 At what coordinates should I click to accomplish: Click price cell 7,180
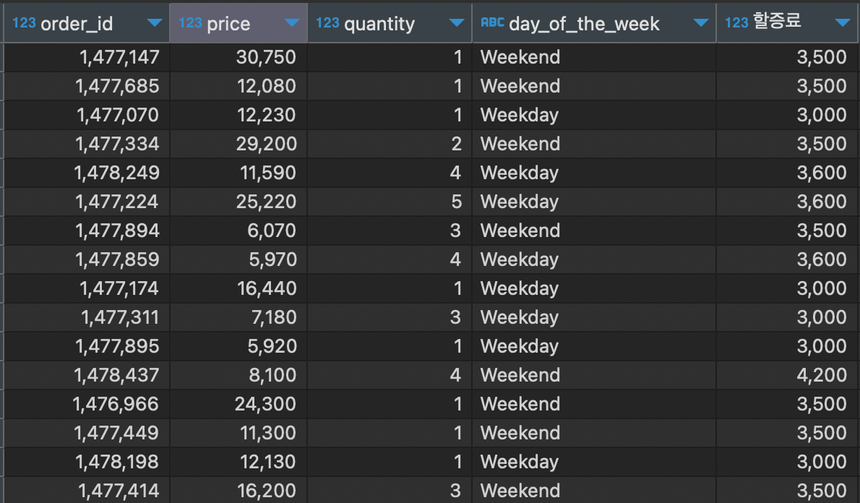[x=239, y=318]
